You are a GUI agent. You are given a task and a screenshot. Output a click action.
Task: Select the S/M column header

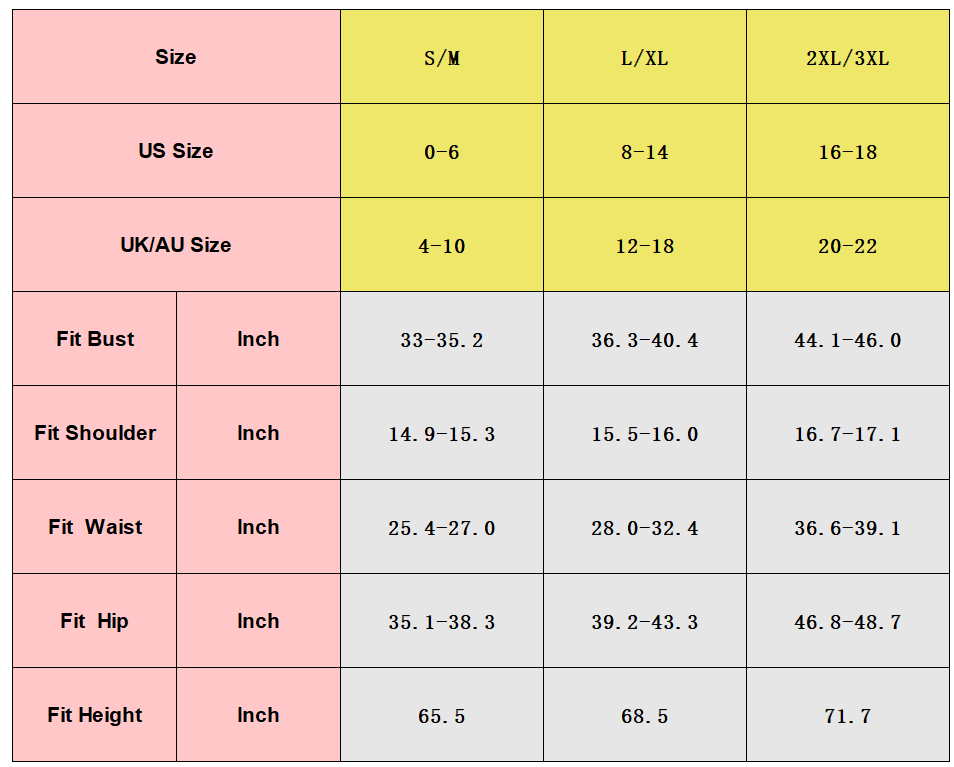click(442, 57)
